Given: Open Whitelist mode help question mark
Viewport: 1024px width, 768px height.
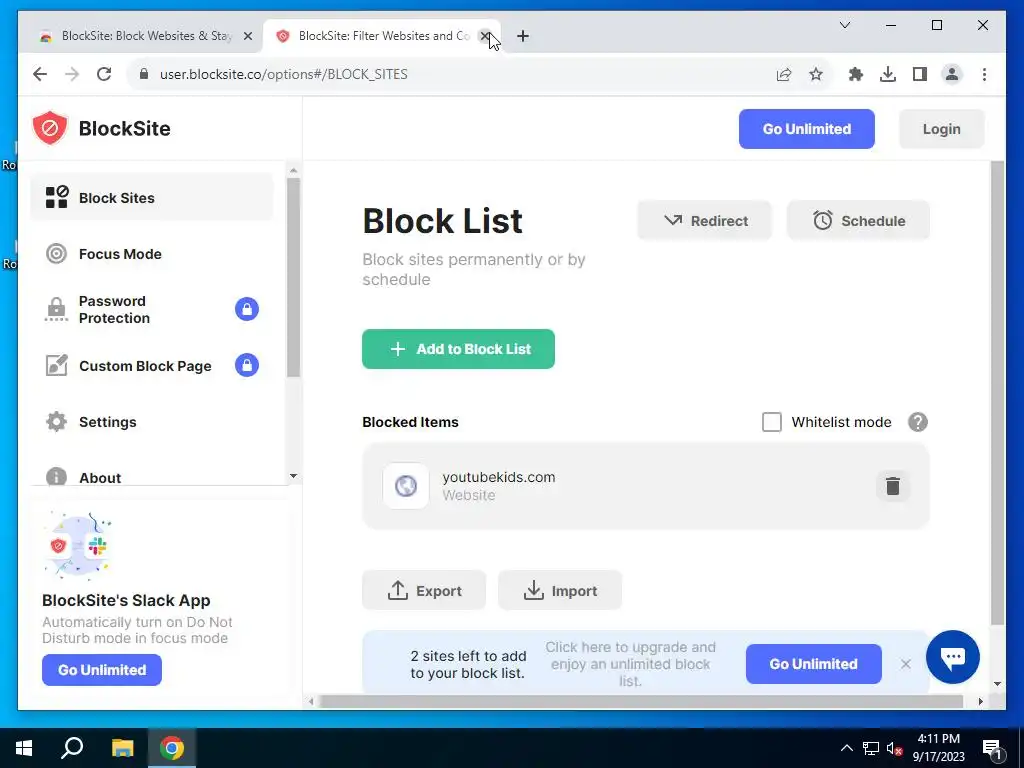Looking at the screenshot, I should (x=918, y=422).
